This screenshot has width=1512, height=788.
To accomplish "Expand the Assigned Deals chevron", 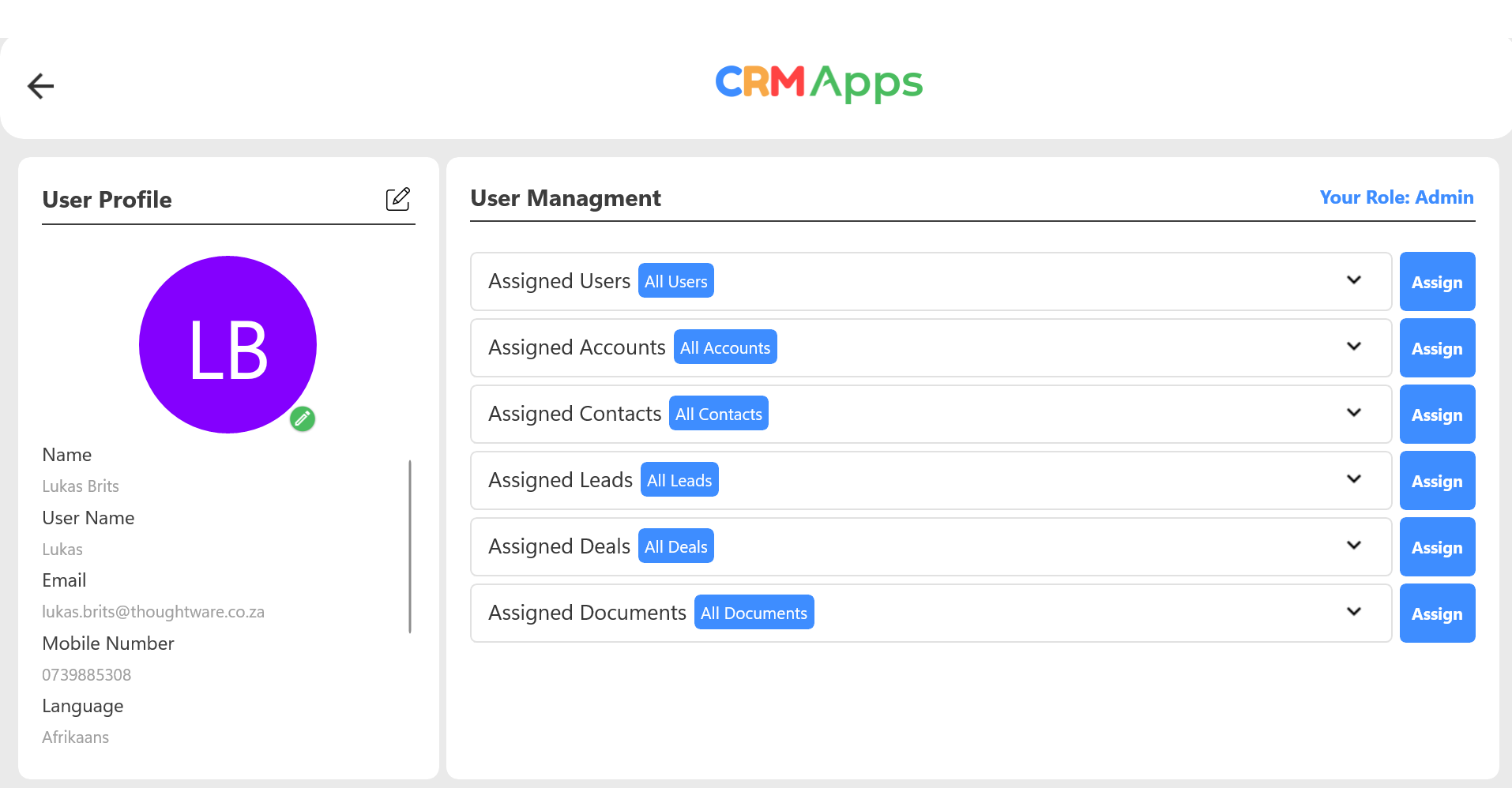I will pos(1353,546).
